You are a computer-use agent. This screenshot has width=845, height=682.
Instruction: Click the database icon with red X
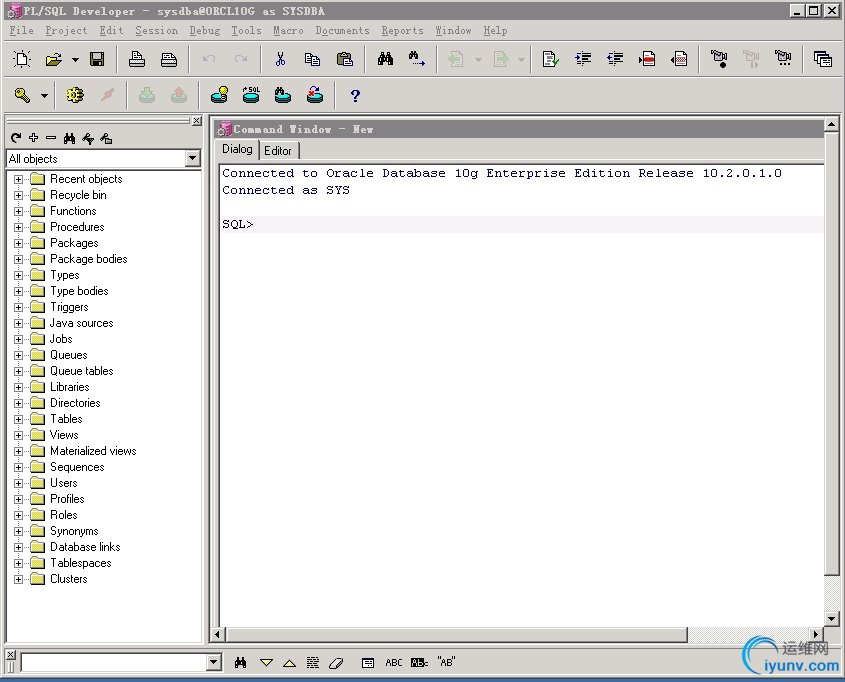(x=315, y=95)
